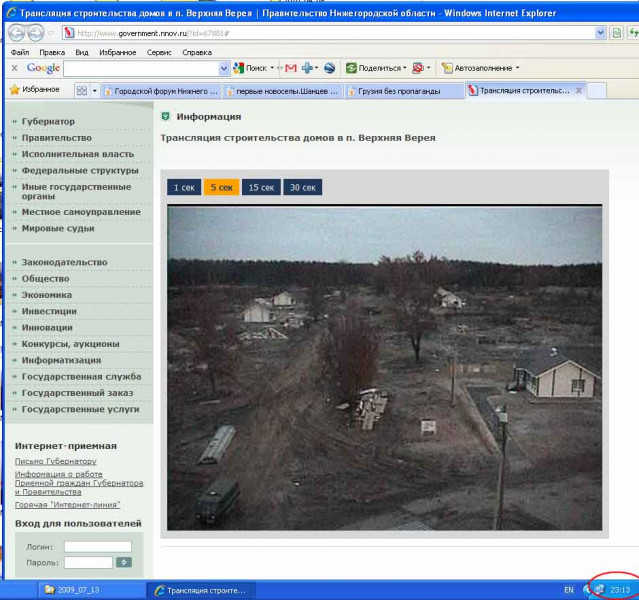Viewport: 639px width, 600px height.
Task: Click the address bar URL field
Action: [328, 33]
